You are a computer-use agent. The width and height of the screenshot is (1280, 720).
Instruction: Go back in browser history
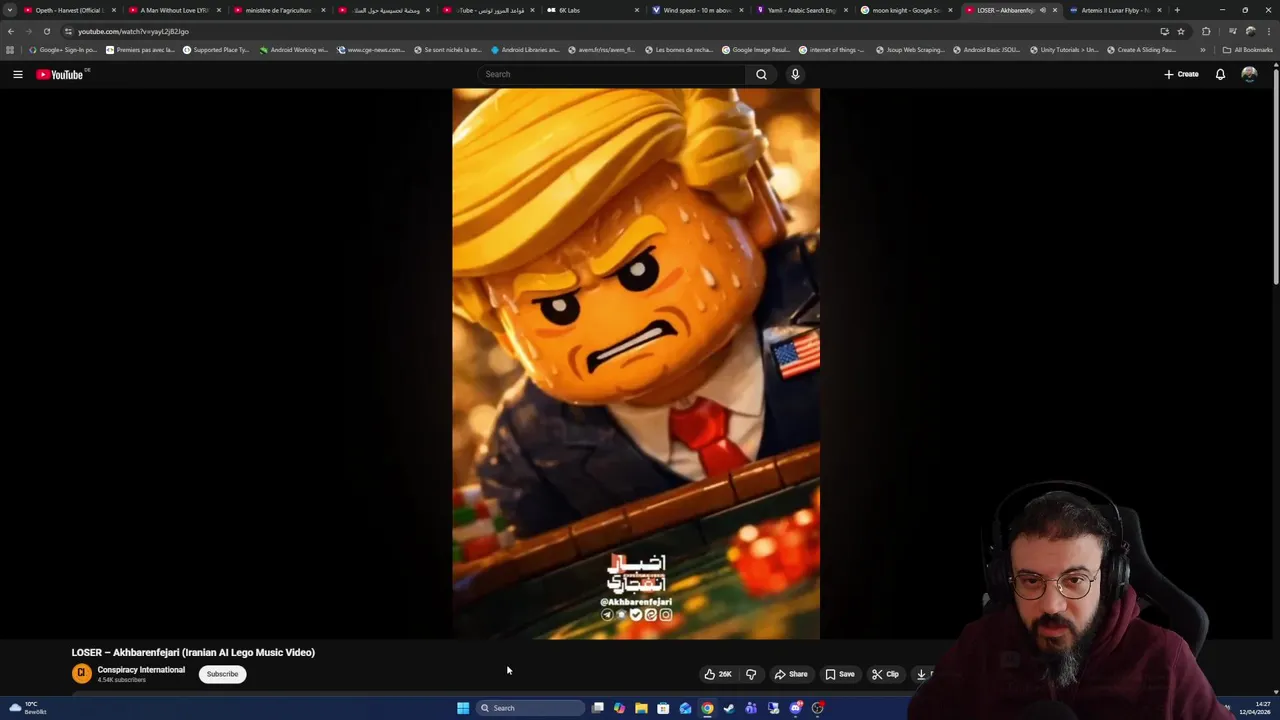(11, 31)
